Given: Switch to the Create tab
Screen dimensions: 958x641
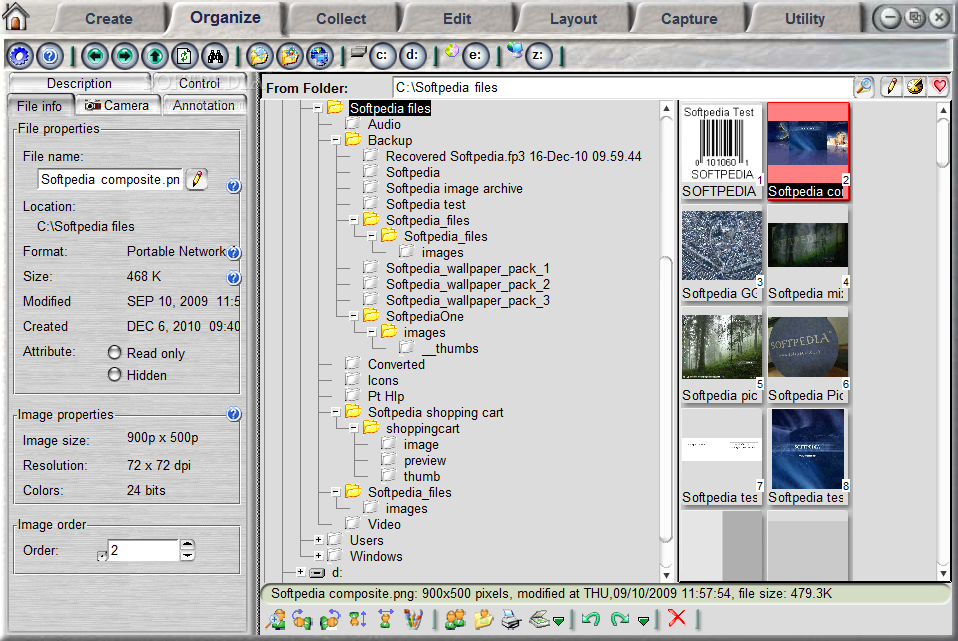Looking at the screenshot, I should click(x=109, y=18).
